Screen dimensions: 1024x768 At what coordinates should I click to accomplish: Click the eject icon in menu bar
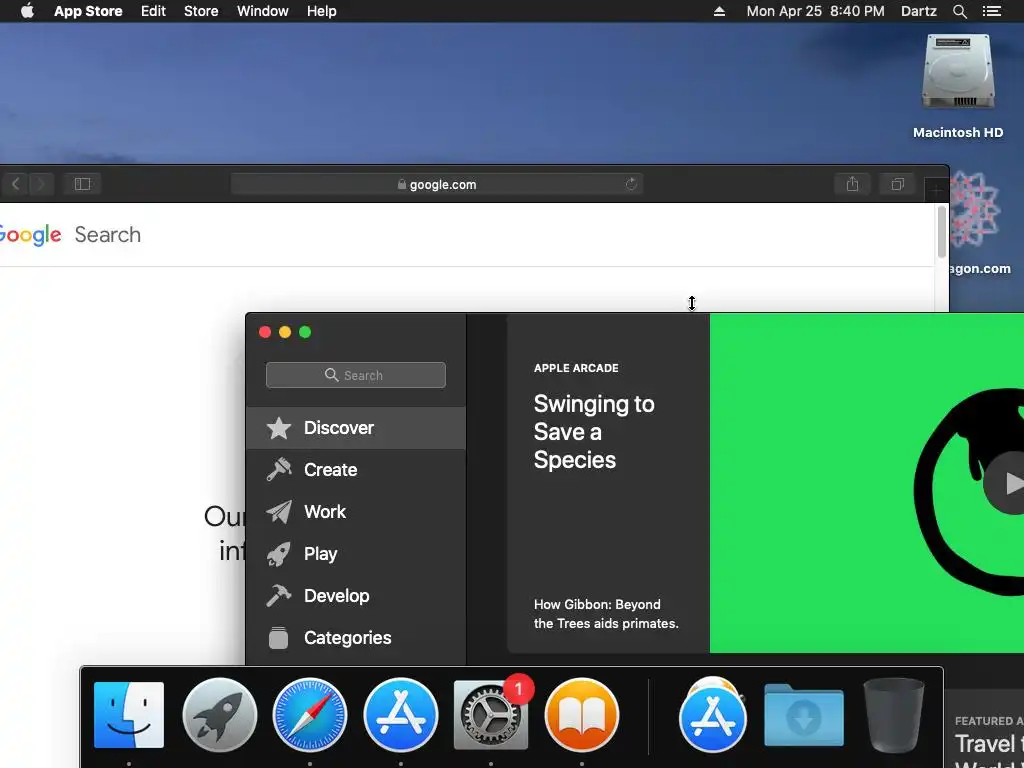719,11
